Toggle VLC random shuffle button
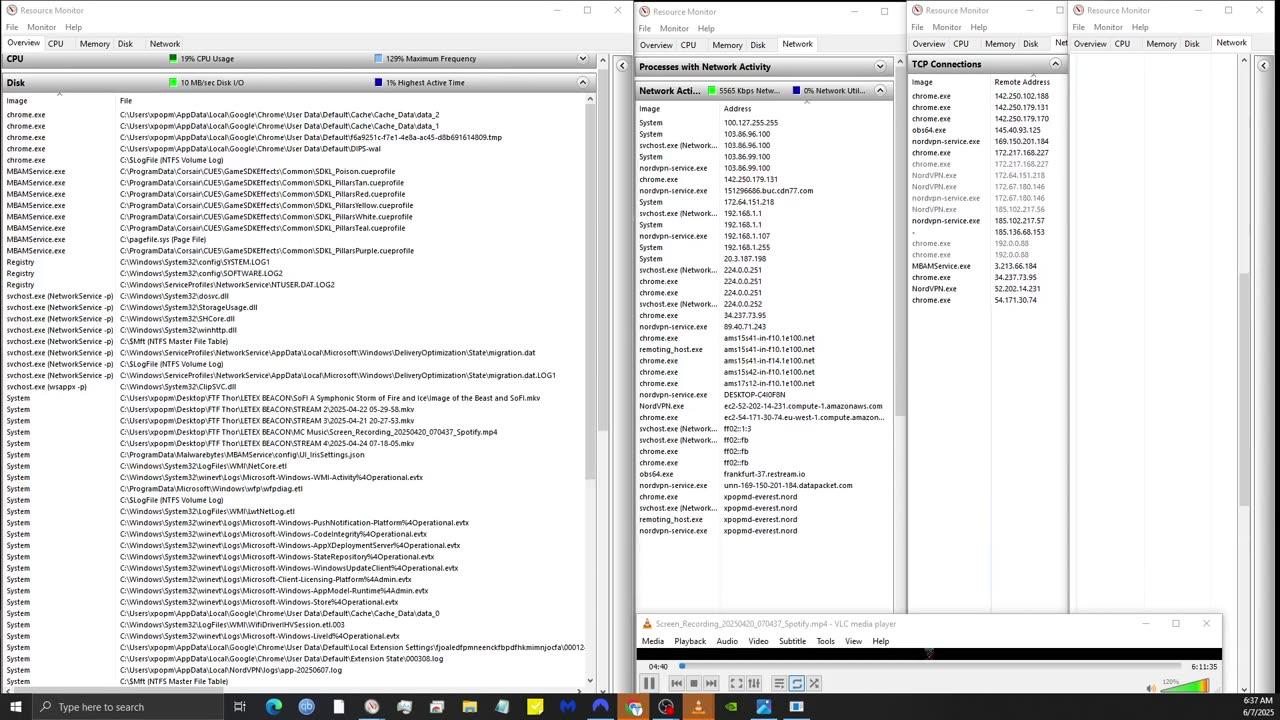The height and width of the screenshot is (720, 1280). [x=814, y=683]
